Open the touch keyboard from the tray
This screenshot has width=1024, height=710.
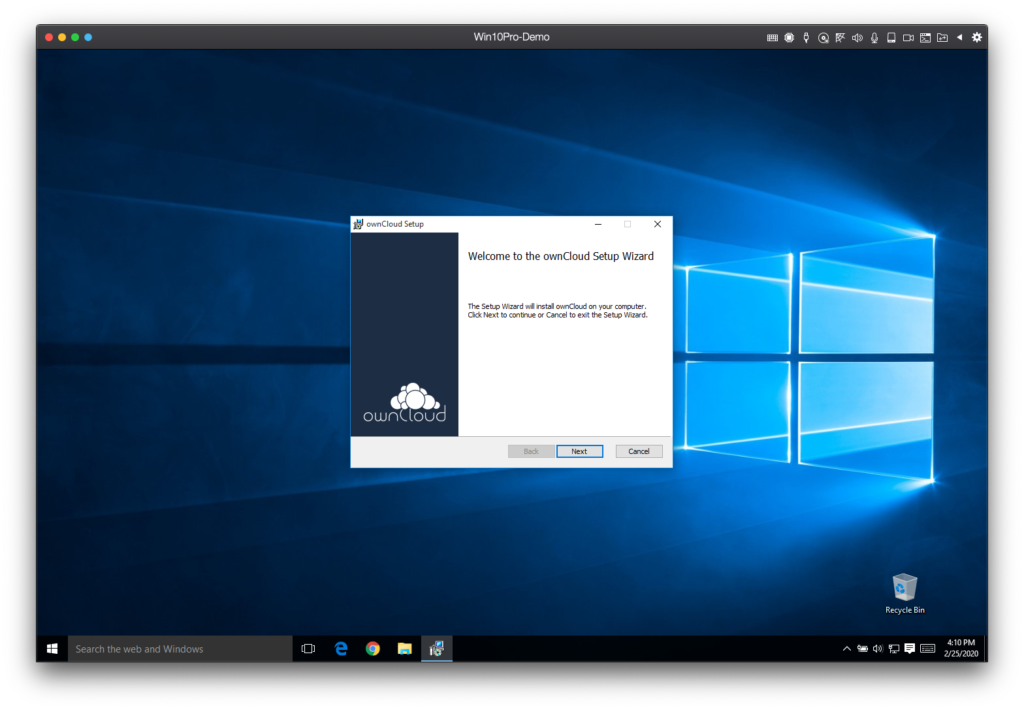[927, 649]
